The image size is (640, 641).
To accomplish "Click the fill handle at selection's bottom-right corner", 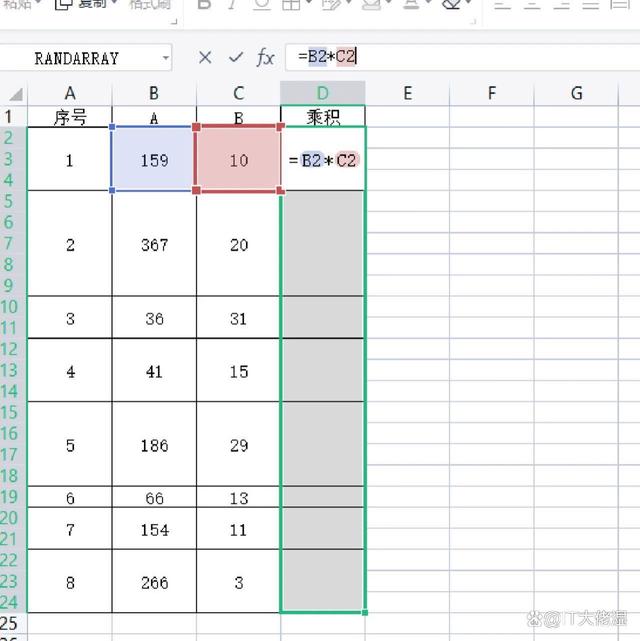I will [365, 612].
